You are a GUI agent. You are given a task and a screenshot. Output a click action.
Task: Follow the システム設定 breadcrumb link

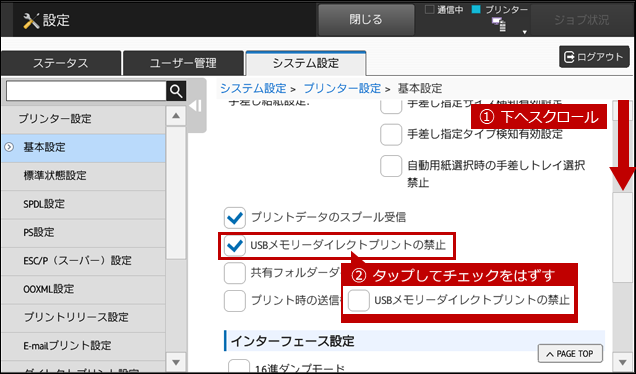click(x=253, y=88)
